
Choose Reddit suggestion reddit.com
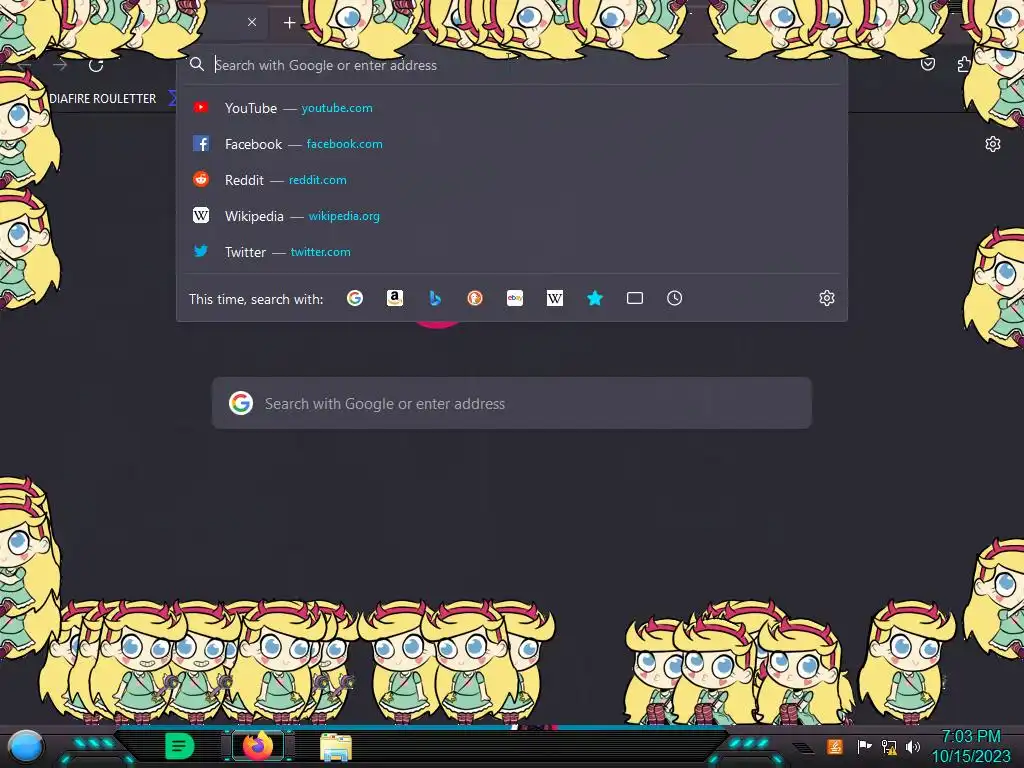tap(512, 180)
